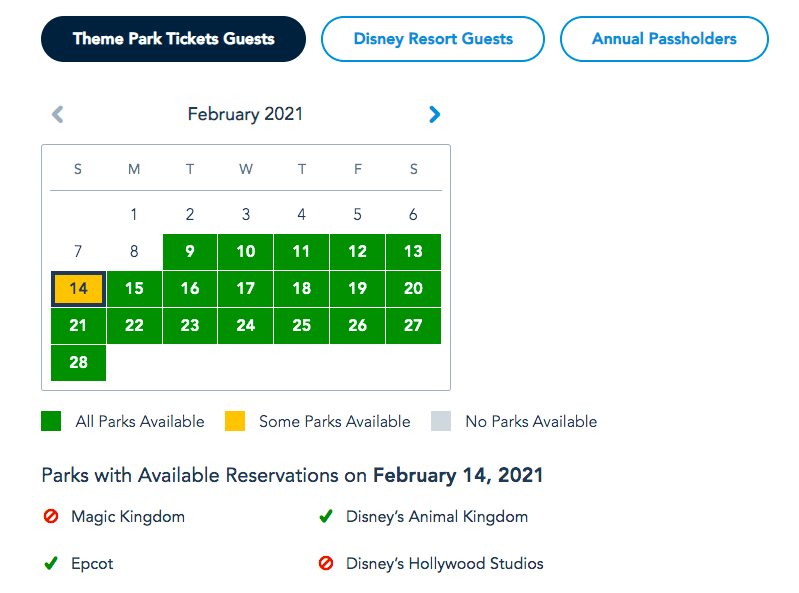Click unavailable icon beside Hollywood Studios
This screenshot has height=593, width=799.
coord(325,564)
